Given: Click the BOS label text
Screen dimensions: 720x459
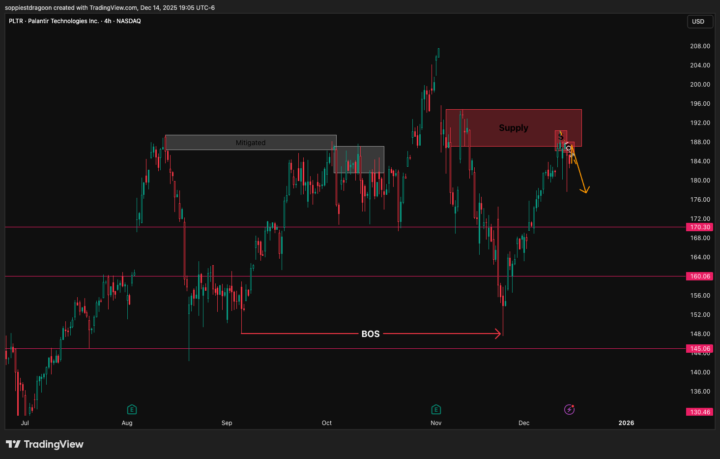Looking at the screenshot, I should pos(371,334).
